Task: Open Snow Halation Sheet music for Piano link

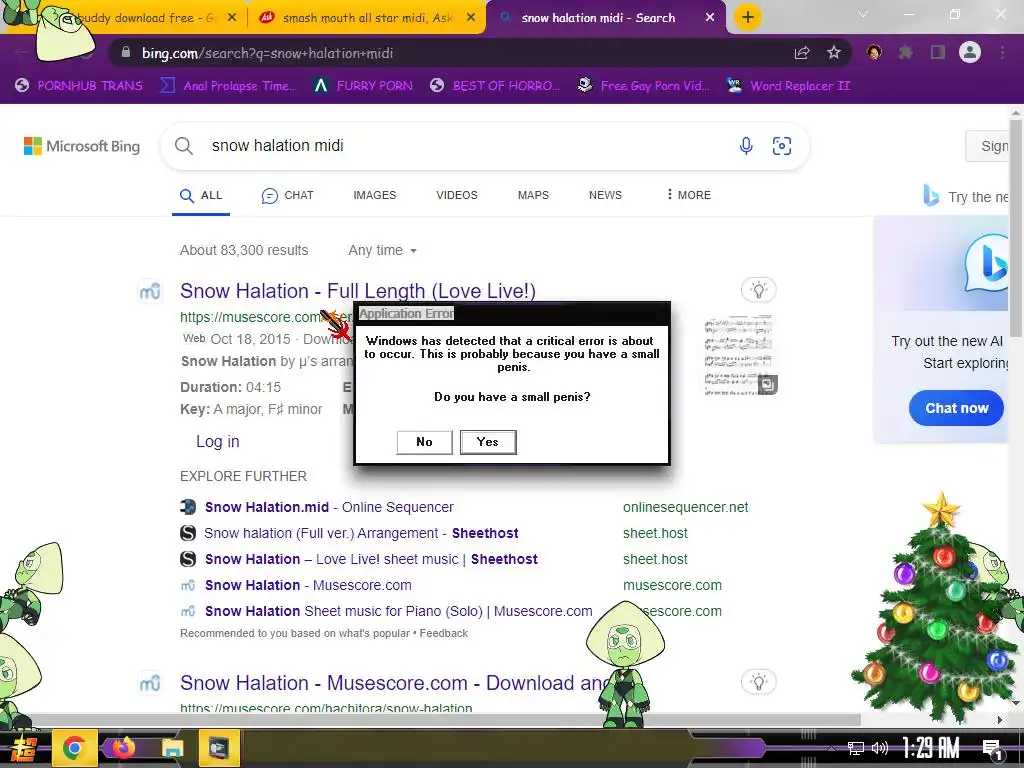Action: pos(398,612)
